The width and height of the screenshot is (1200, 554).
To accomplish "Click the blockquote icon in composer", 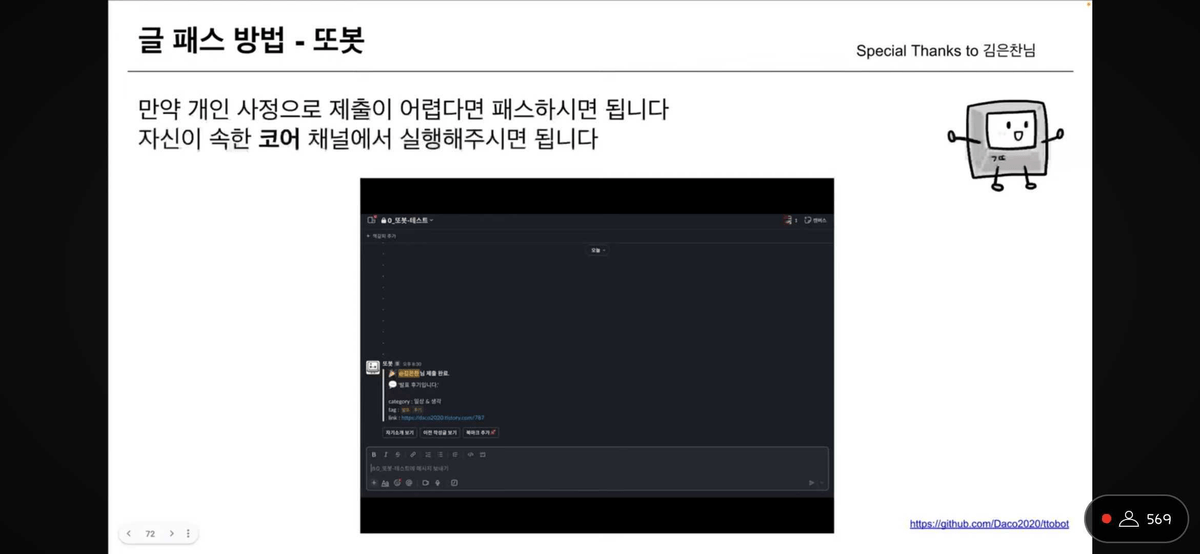I will pos(455,455).
